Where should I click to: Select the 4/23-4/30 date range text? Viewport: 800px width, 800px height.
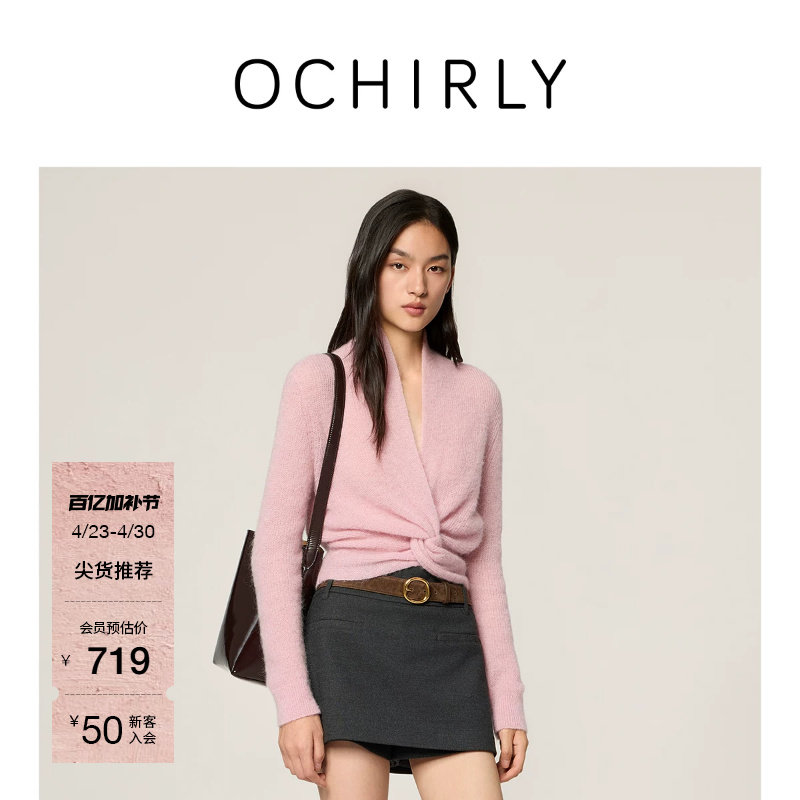(113, 532)
